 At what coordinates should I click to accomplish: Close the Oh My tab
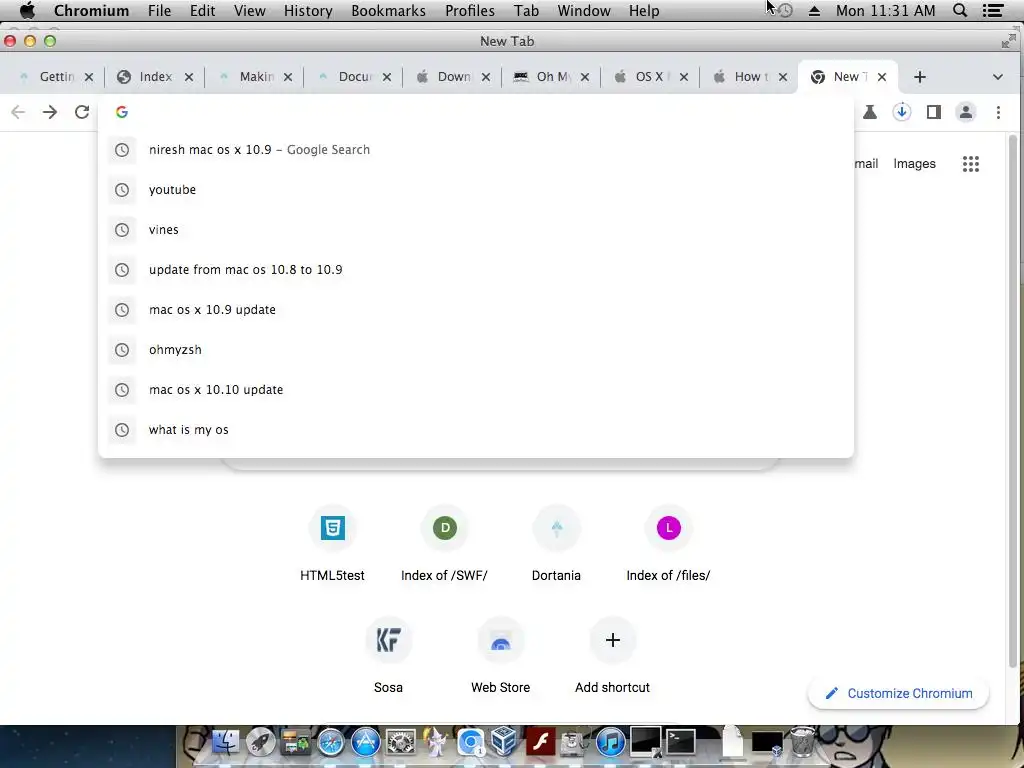click(x=584, y=77)
